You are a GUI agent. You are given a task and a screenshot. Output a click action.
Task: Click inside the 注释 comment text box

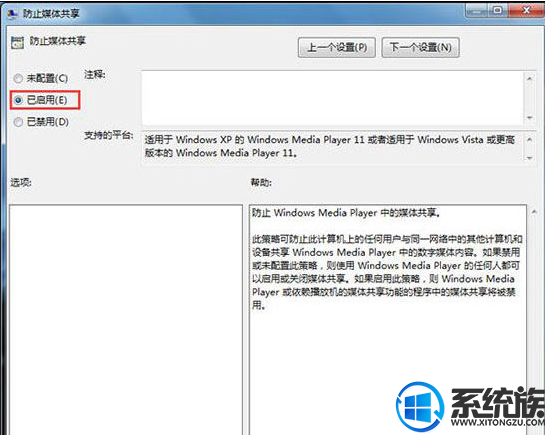(333, 98)
